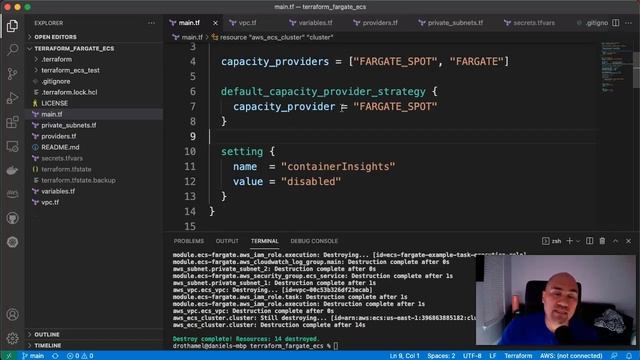Change encoding via UTF-8 indicator

[x=472, y=356]
